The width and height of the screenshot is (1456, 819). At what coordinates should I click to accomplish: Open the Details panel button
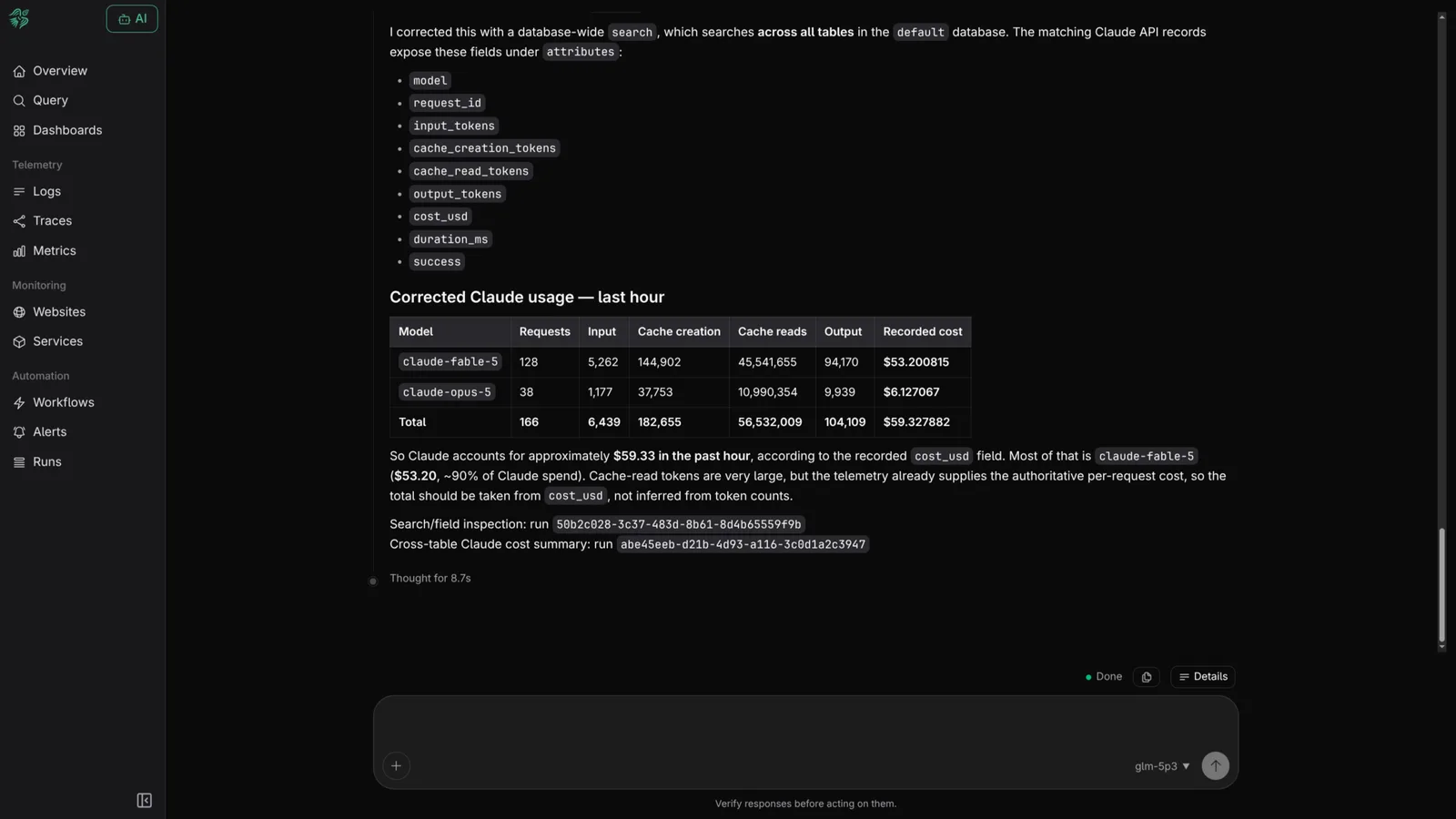(x=1203, y=677)
